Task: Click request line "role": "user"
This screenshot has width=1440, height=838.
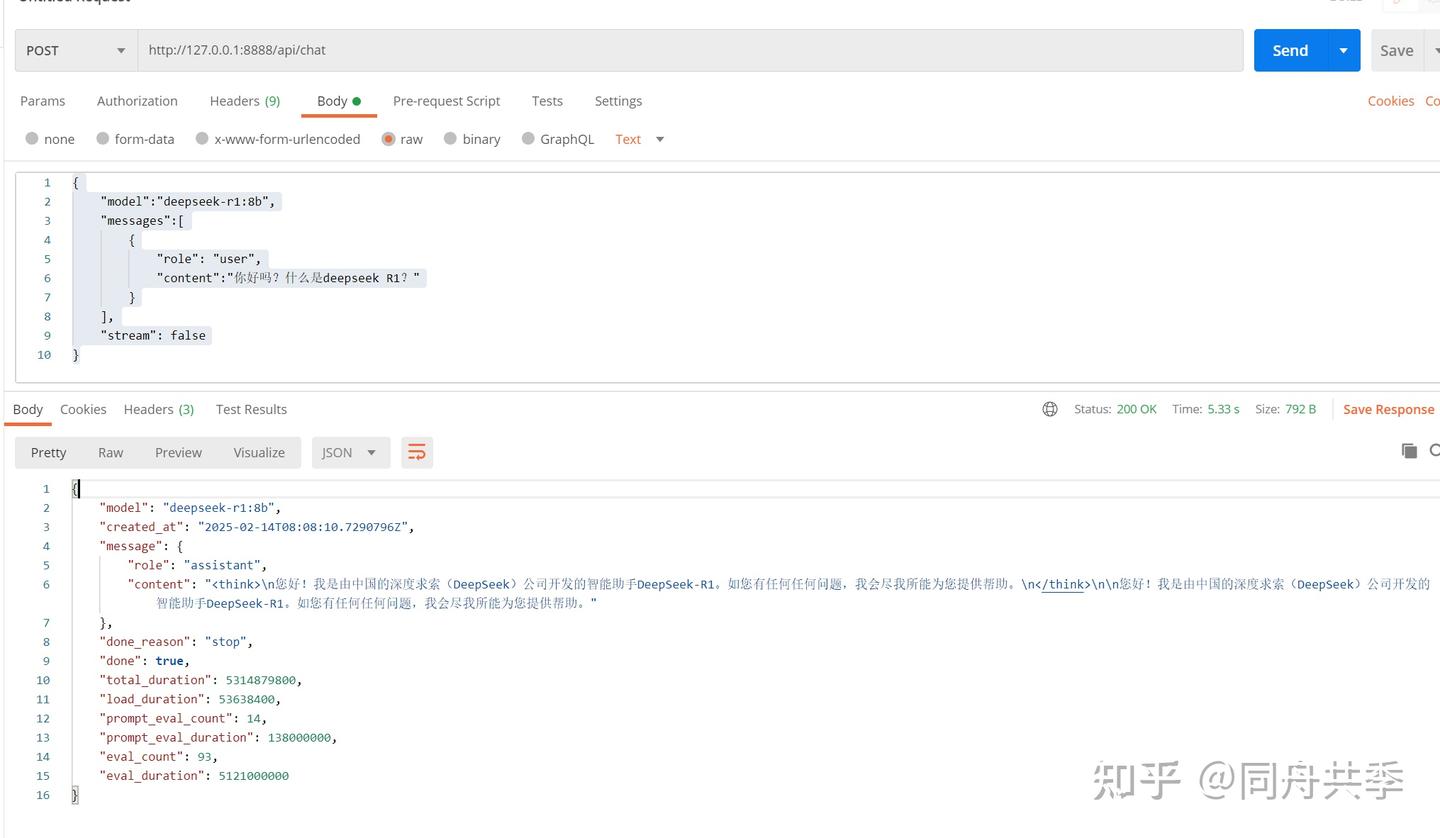Action: pos(208,258)
